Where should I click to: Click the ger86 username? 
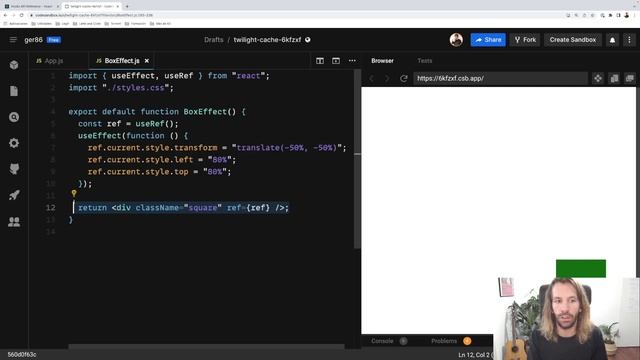(x=33, y=40)
